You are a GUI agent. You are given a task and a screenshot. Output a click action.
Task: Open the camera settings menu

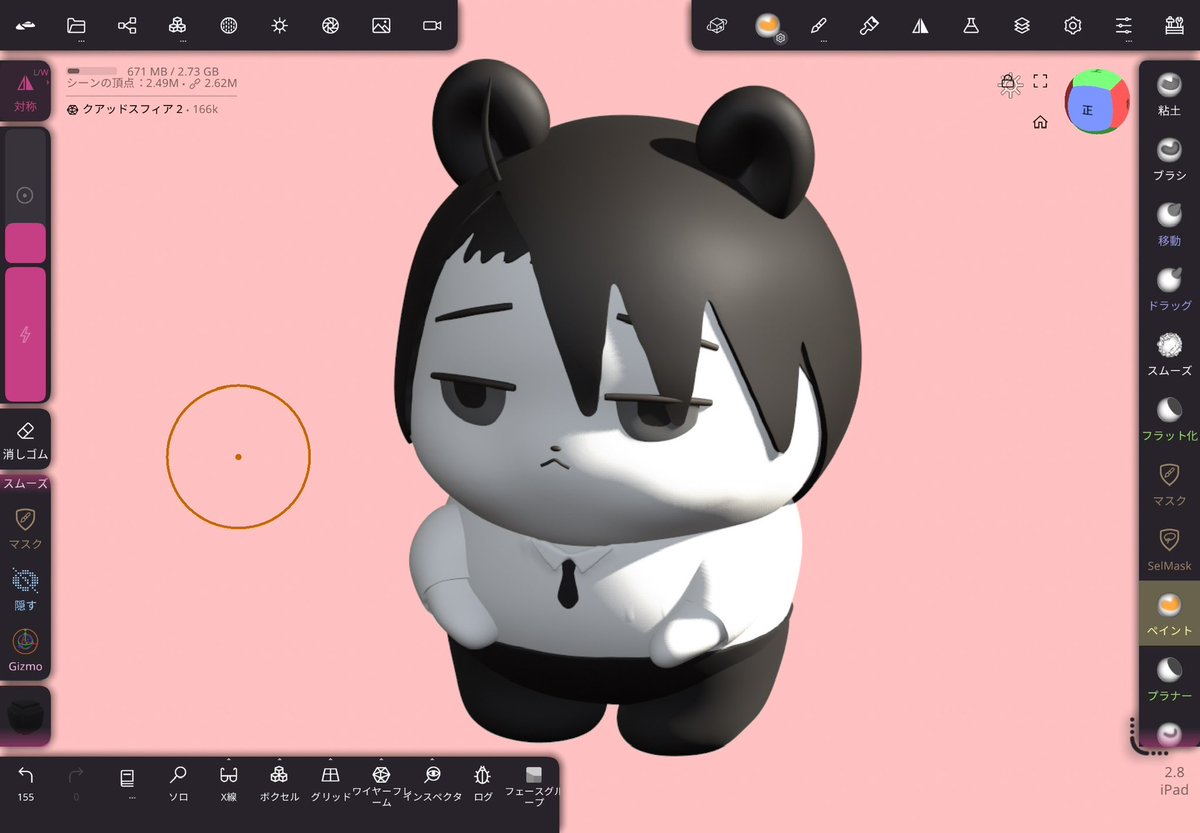432,25
